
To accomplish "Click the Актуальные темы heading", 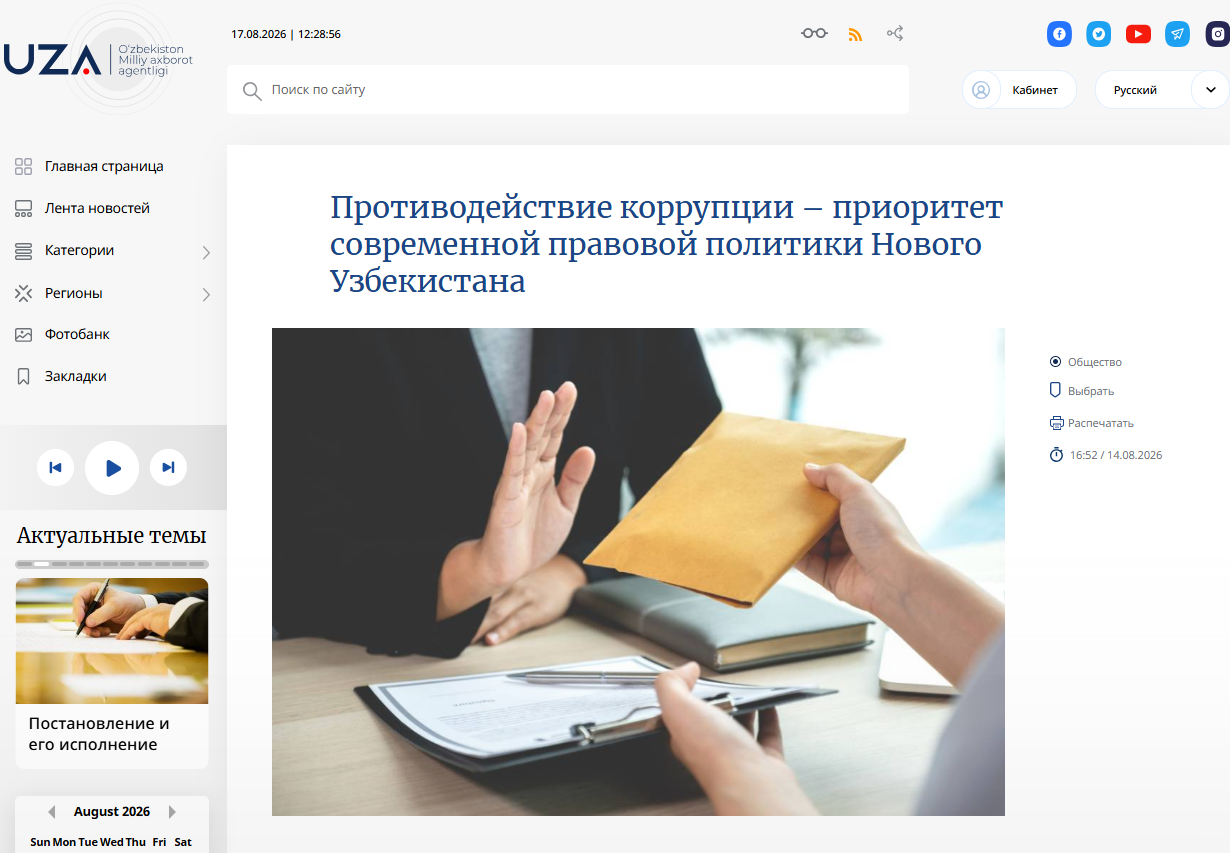I will tap(112, 536).
